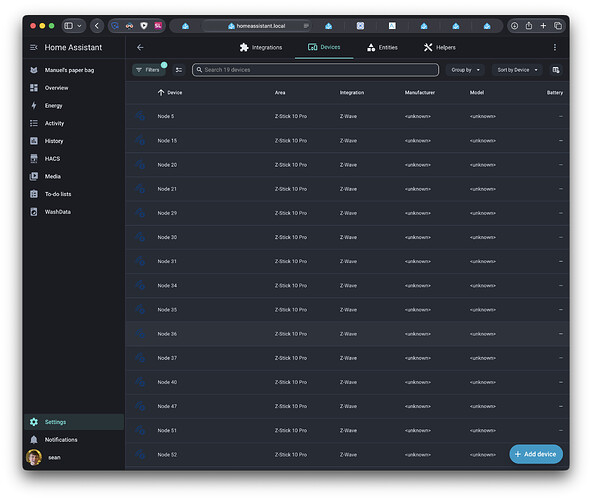The image size is (591, 500).
Task: Open the Energy dashboard icon
Action: 34,106
